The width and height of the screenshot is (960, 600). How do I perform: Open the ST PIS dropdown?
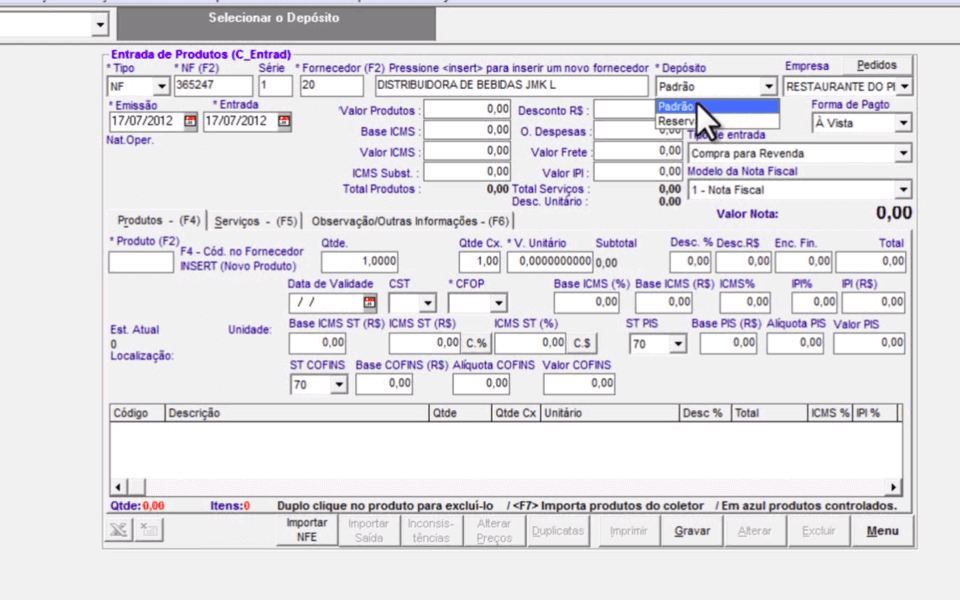point(678,344)
